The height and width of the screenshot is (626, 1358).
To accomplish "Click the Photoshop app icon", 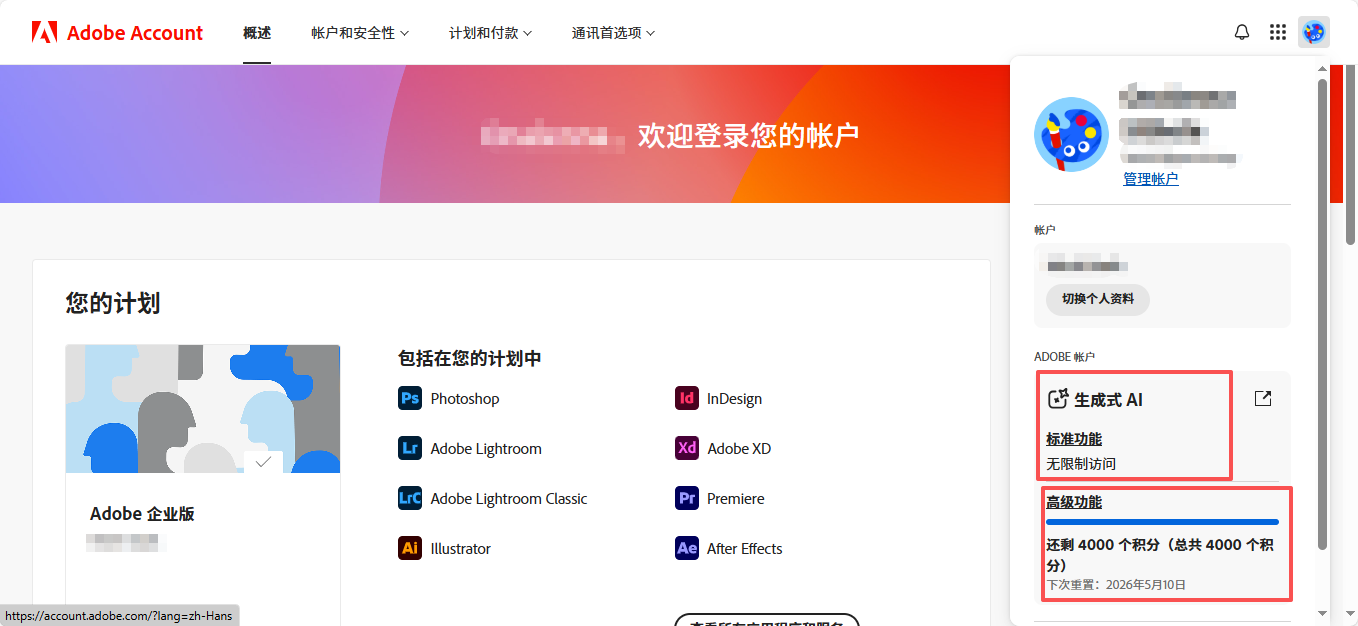I will [410, 398].
